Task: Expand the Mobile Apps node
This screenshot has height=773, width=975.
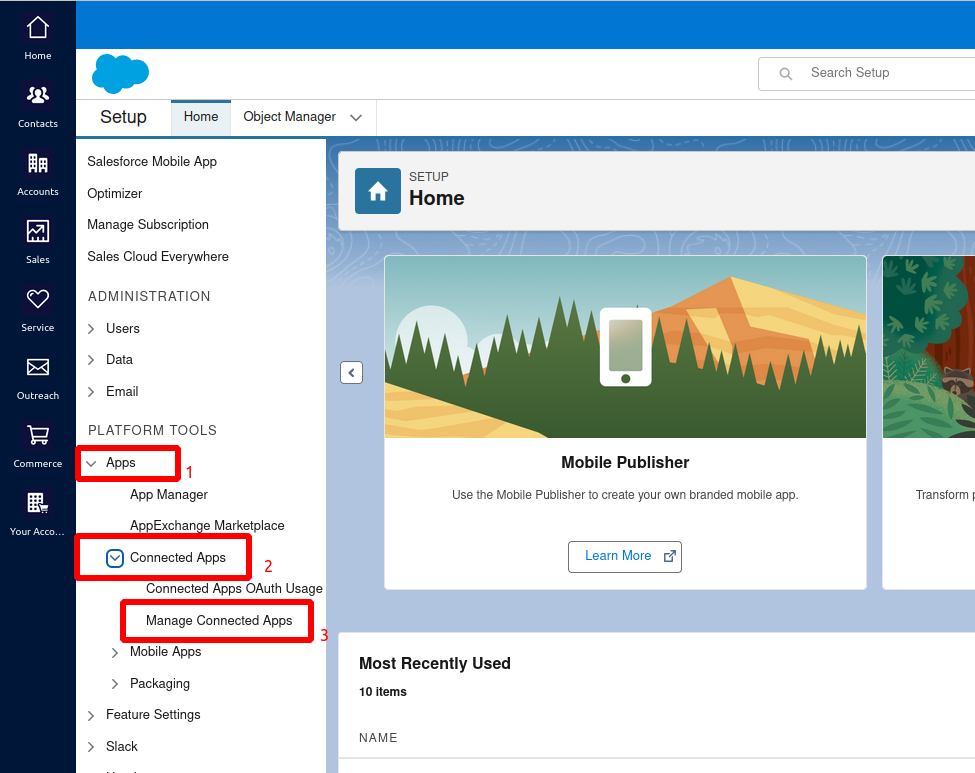Action: tap(115, 652)
